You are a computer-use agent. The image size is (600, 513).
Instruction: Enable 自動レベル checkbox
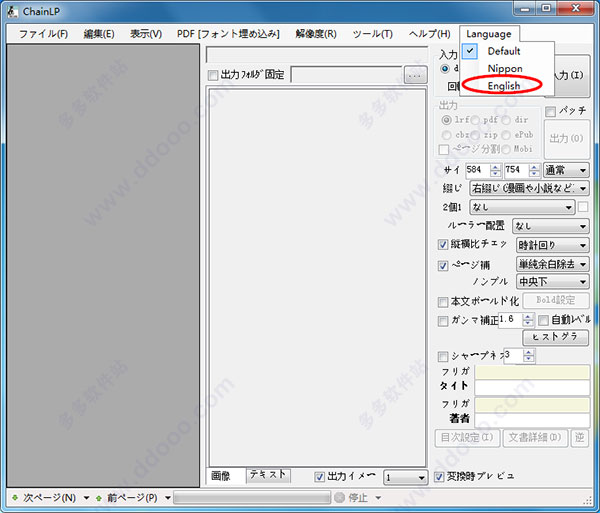pos(543,320)
